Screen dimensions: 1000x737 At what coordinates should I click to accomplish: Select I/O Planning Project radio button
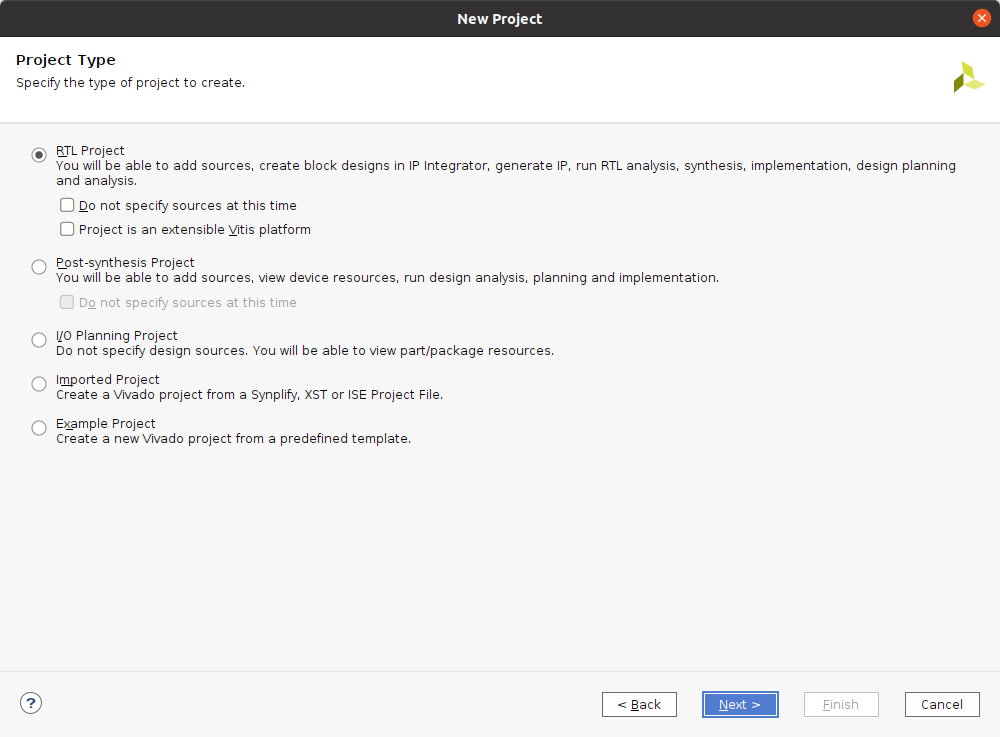pyautogui.click(x=39, y=340)
